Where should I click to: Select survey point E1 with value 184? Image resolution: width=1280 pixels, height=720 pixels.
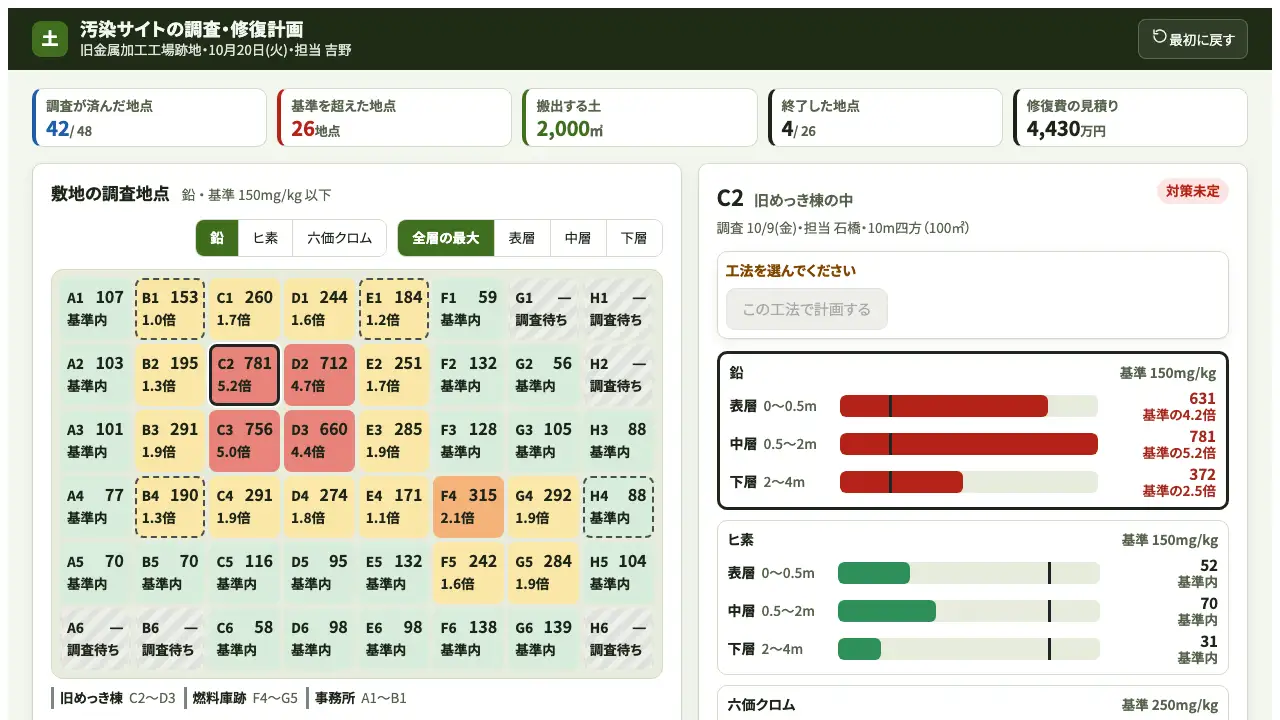pos(394,308)
